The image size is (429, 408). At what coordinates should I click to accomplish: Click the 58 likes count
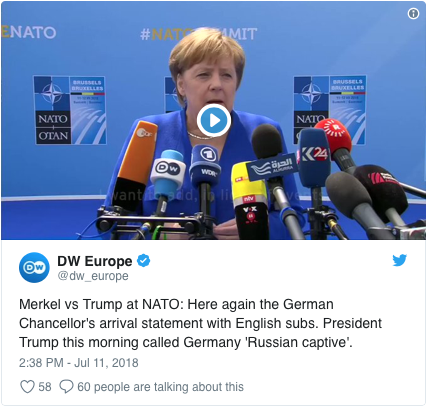coord(45,387)
